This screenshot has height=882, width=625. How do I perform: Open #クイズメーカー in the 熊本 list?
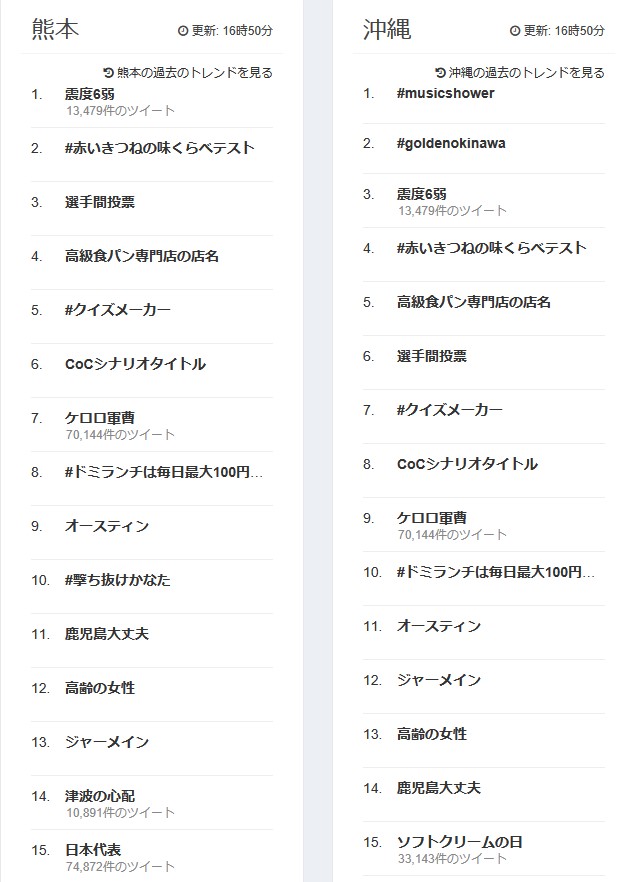(x=118, y=310)
